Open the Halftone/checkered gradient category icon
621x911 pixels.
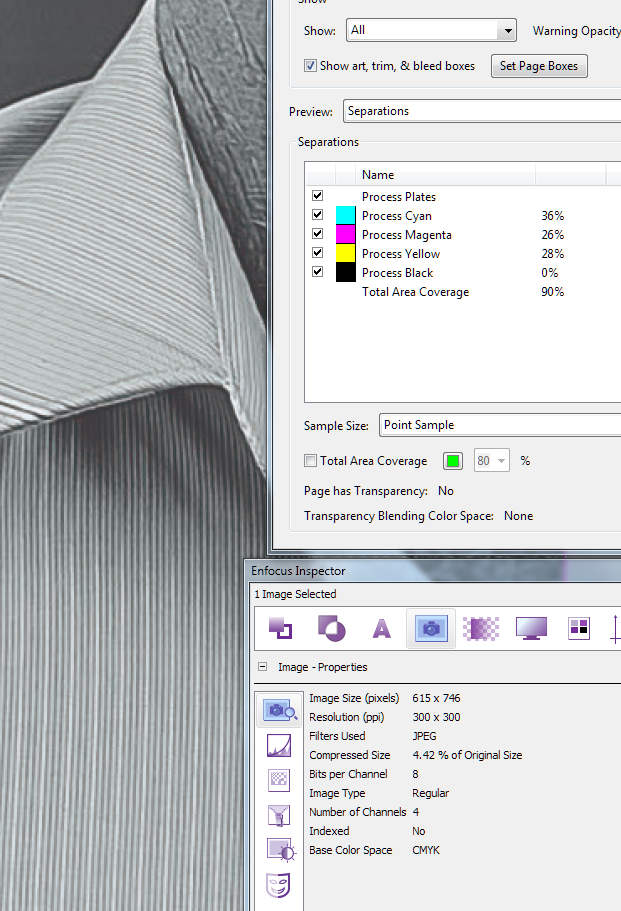coord(481,629)
